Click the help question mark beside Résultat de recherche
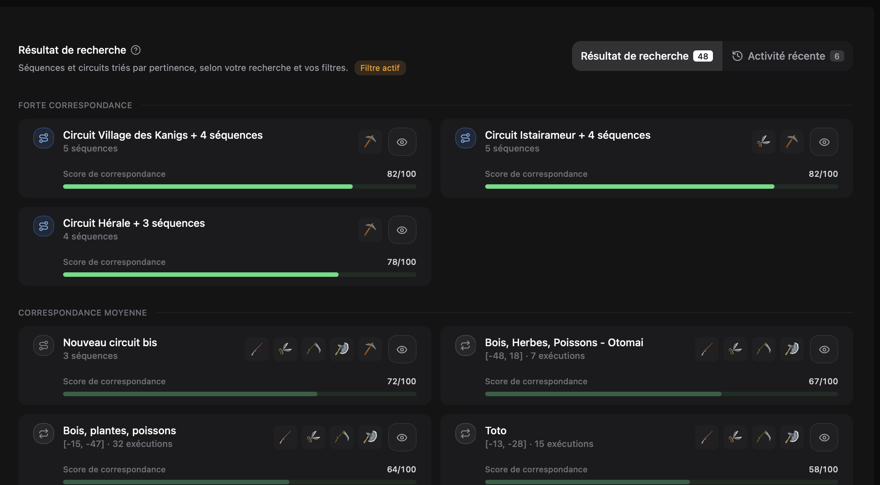This screenshot has height=485, width=880. tap(136, 50)
